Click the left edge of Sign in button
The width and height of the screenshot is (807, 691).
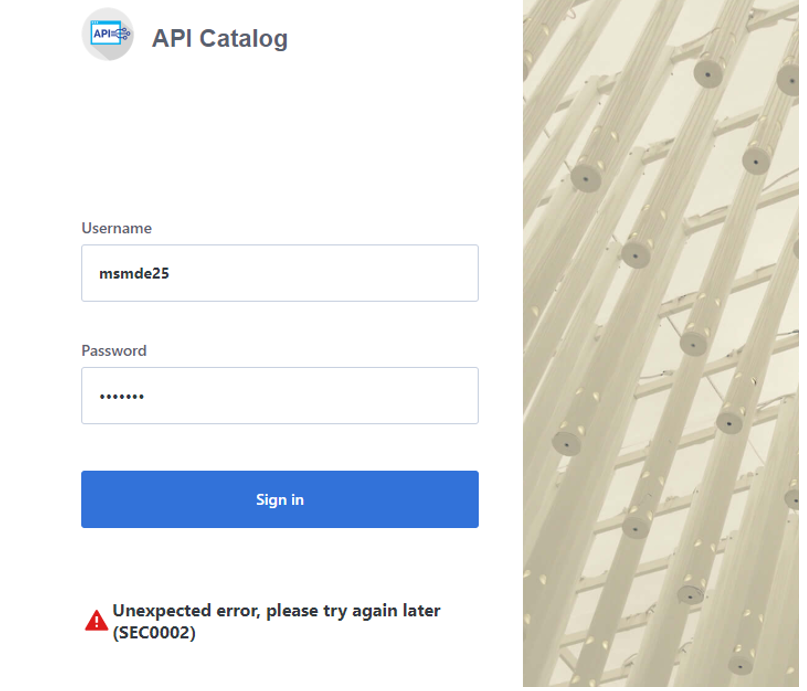[x=90, y=499]
